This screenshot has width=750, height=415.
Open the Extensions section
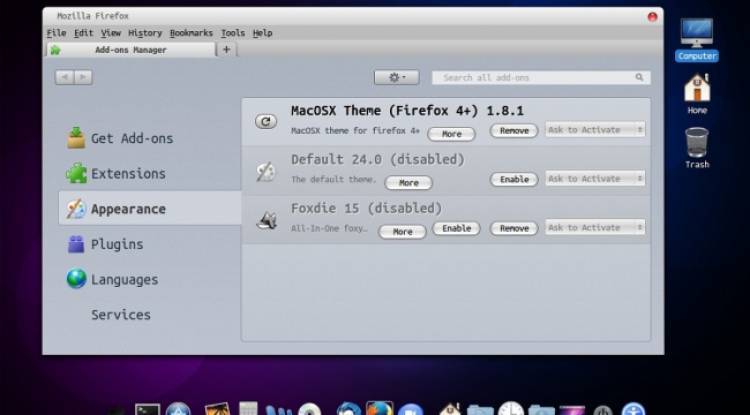(x=116, y=174)
